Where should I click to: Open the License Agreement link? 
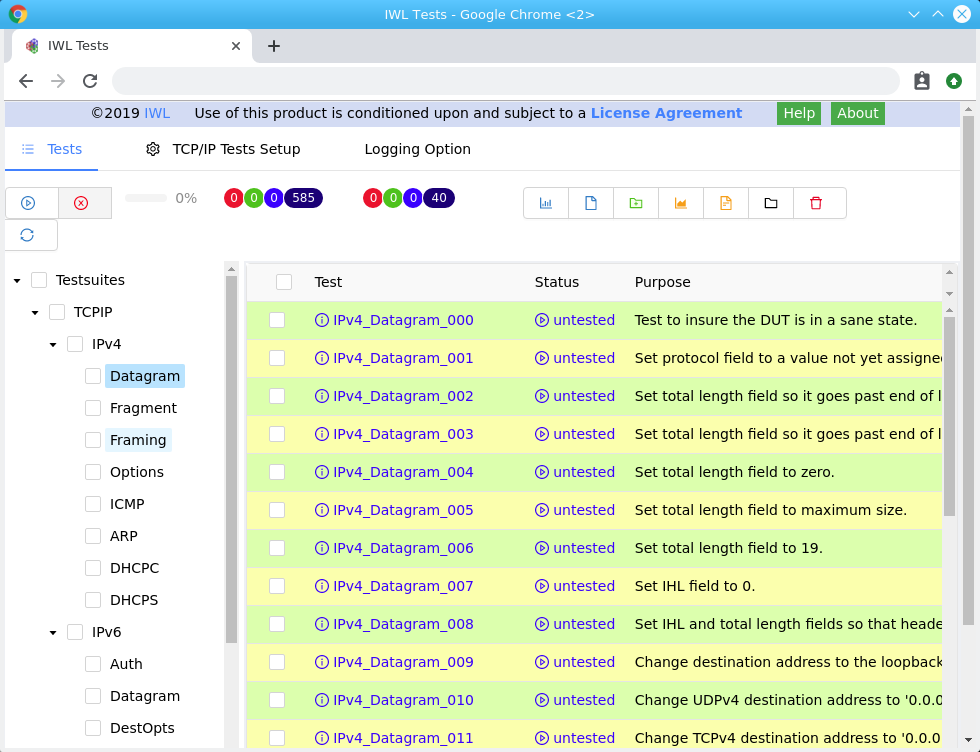[666, 113]
